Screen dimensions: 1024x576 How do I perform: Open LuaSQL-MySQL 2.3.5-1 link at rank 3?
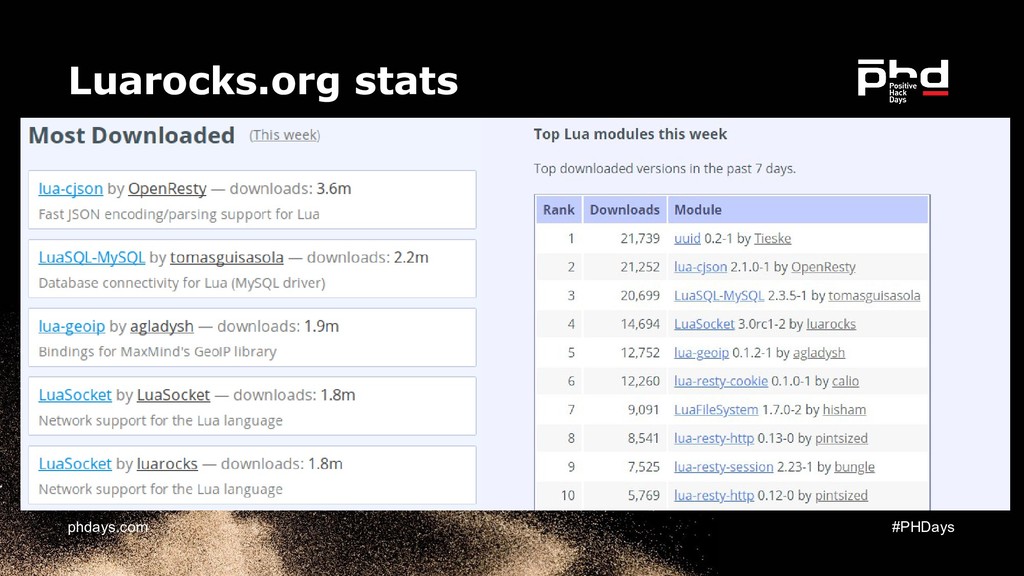pos(718,296)
